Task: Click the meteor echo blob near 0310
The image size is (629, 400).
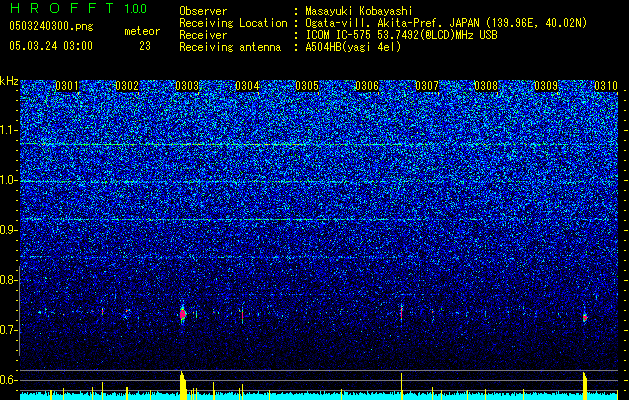Action: [585, 317]
